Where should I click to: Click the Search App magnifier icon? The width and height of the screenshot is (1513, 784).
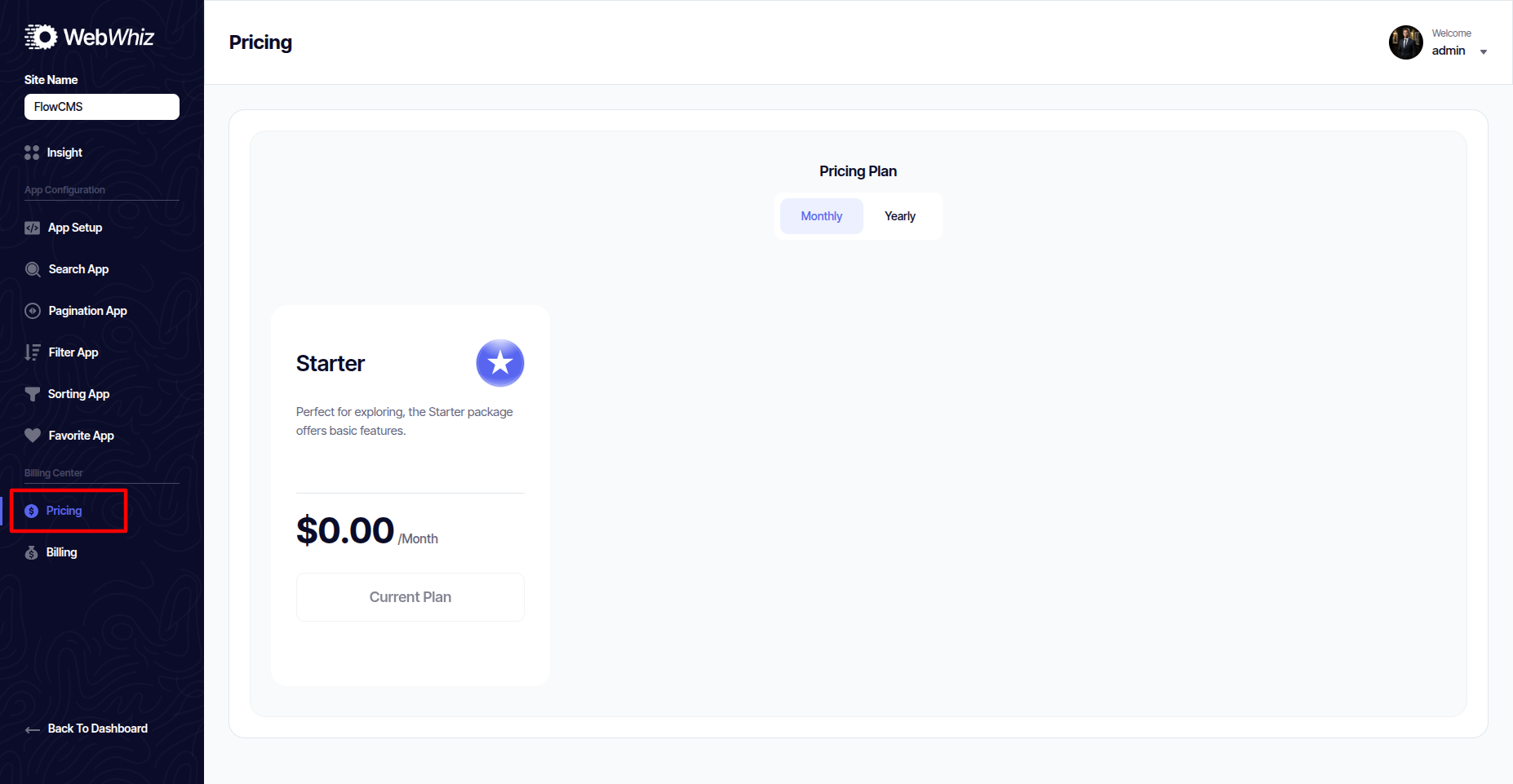point(33,269)
